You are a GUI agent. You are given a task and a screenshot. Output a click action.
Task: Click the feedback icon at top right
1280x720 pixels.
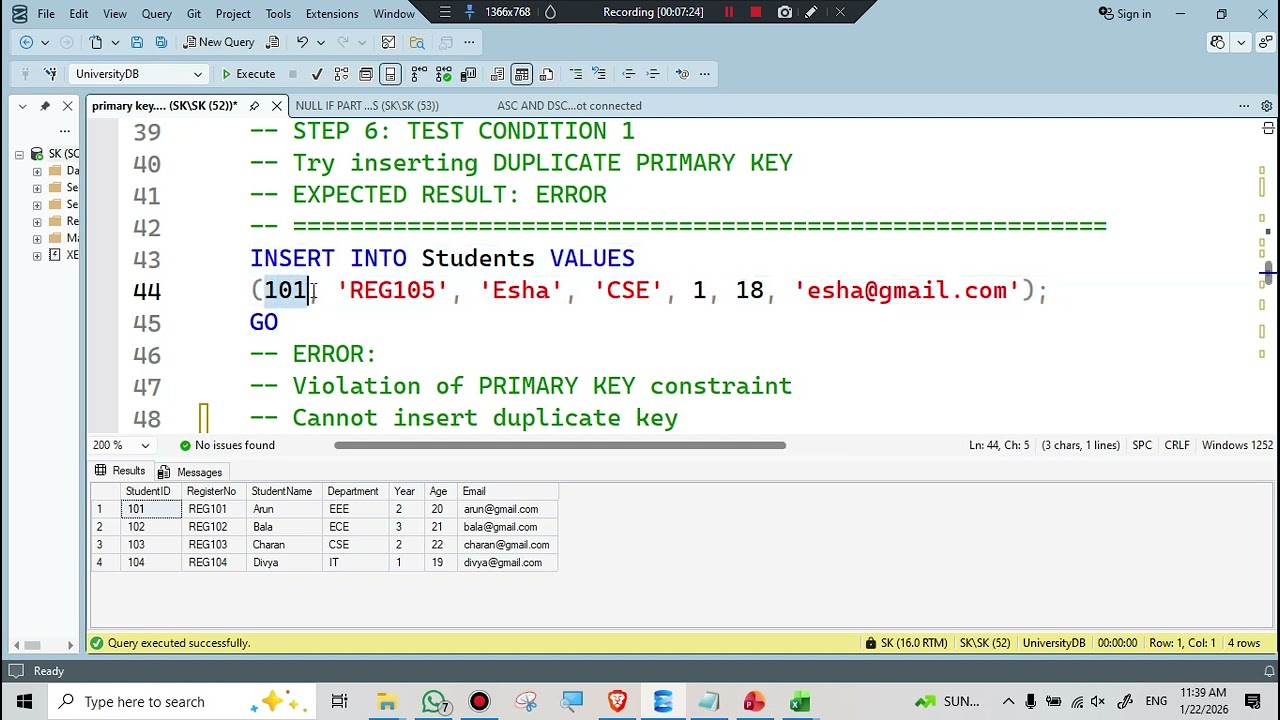pyautogui.click(x=1266, y=42)
